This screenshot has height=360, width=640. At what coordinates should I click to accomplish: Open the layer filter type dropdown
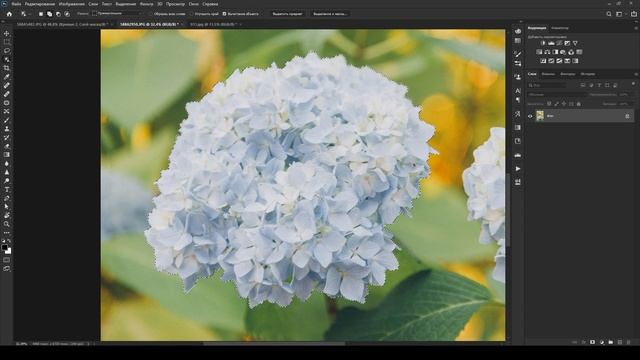(x=547, y=85)
